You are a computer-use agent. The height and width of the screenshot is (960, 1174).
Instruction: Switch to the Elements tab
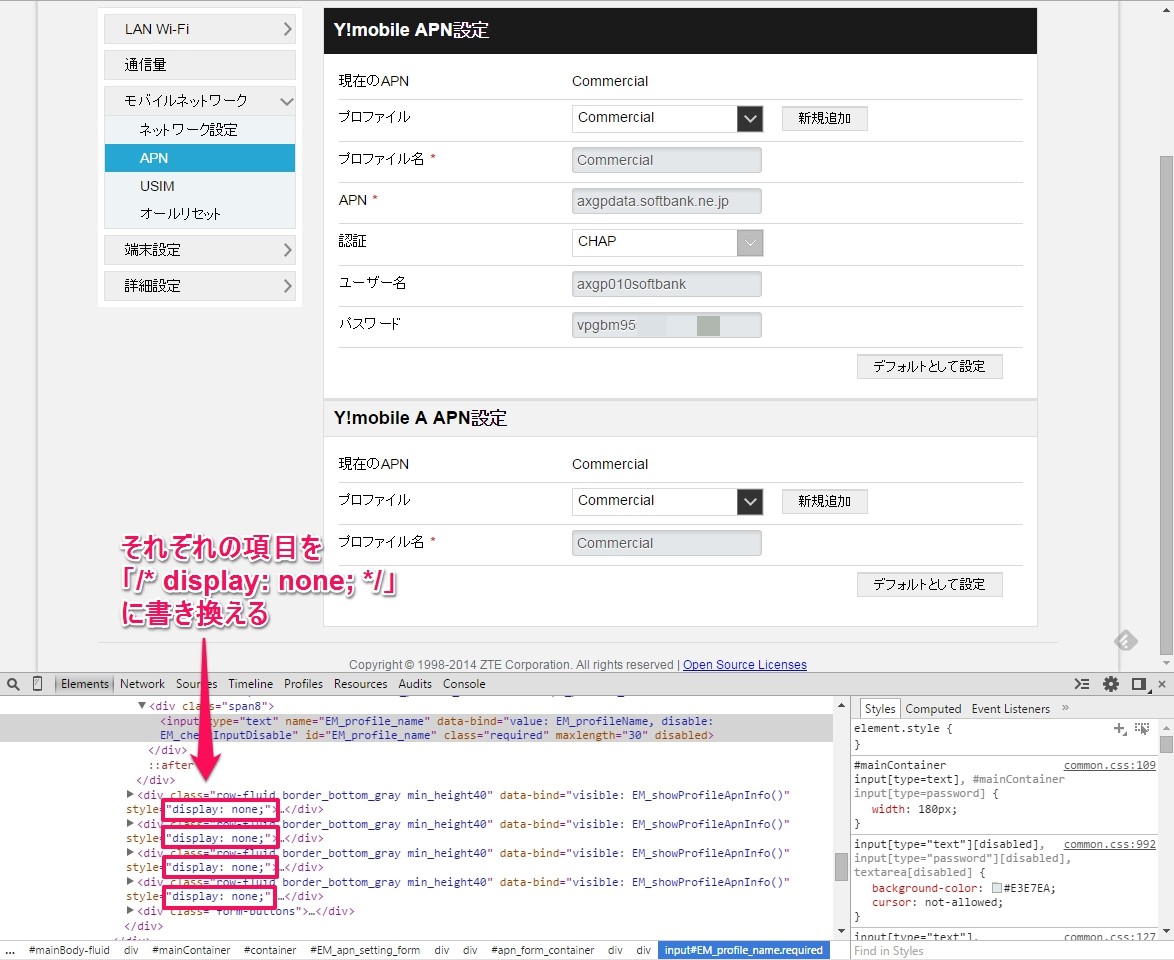(x=85, y=684)
